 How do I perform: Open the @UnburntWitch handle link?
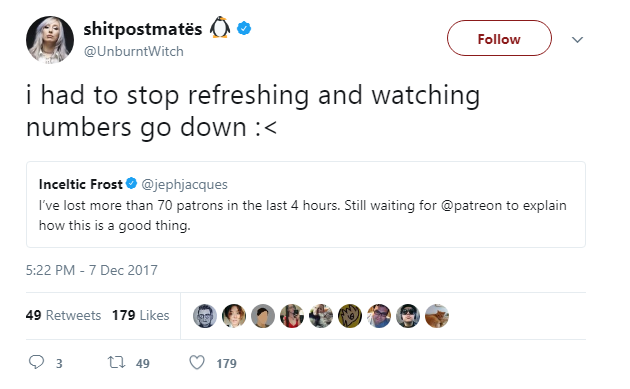[x=133, y=51]
